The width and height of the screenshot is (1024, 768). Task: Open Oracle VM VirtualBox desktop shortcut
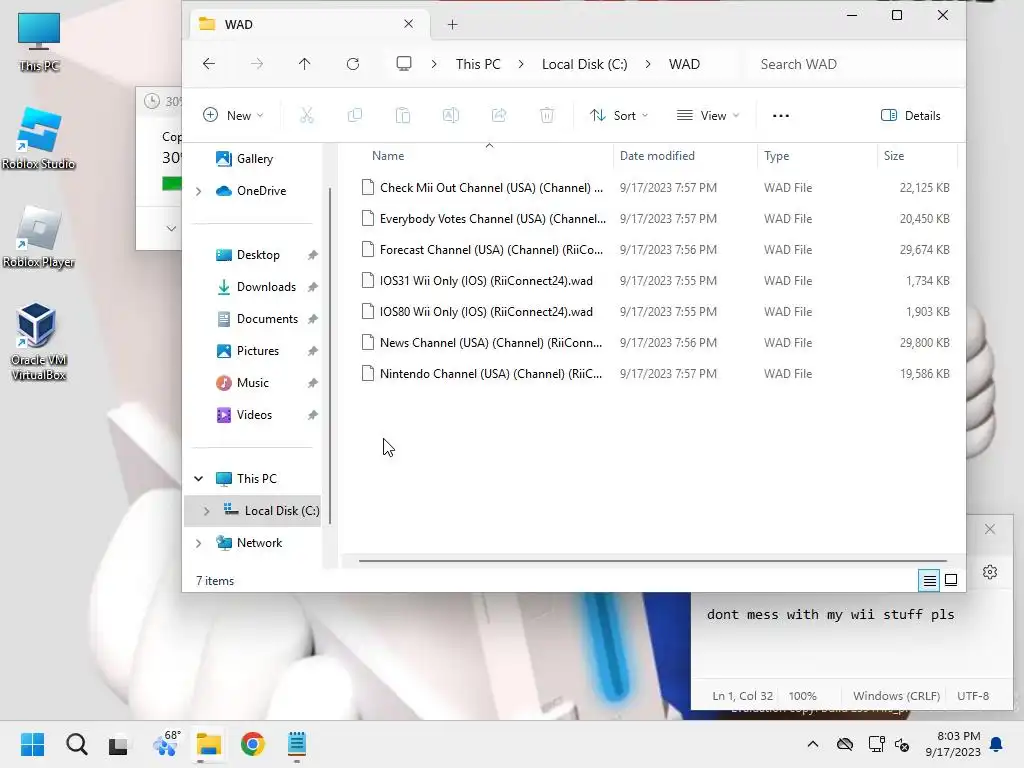tap(39, 341)
